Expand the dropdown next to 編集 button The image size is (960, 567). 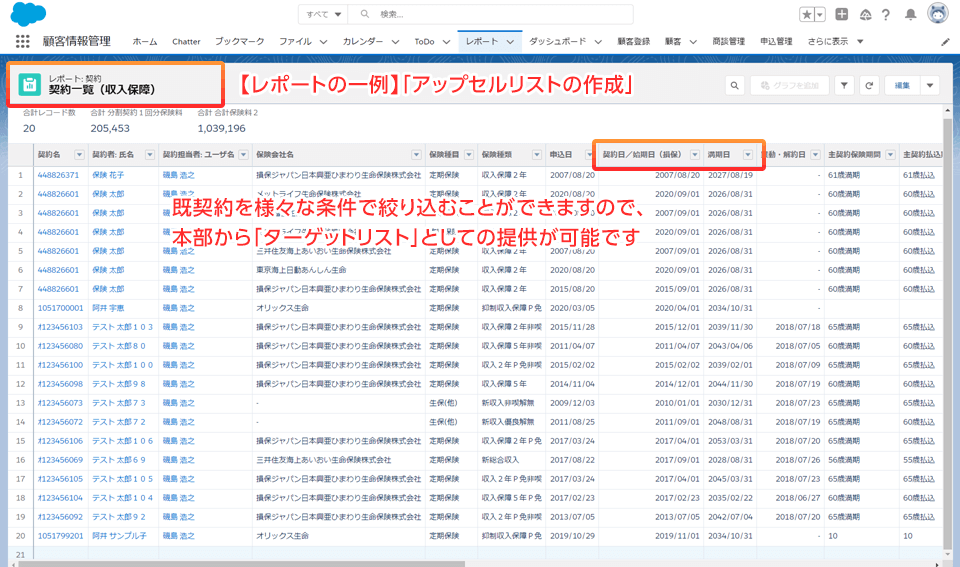tap(931, 86)
